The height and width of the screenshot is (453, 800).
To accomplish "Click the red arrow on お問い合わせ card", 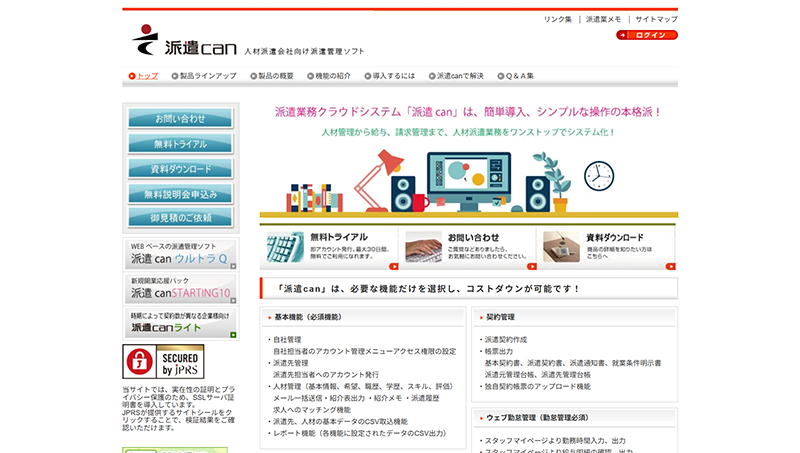I will (x=532, y=266).
